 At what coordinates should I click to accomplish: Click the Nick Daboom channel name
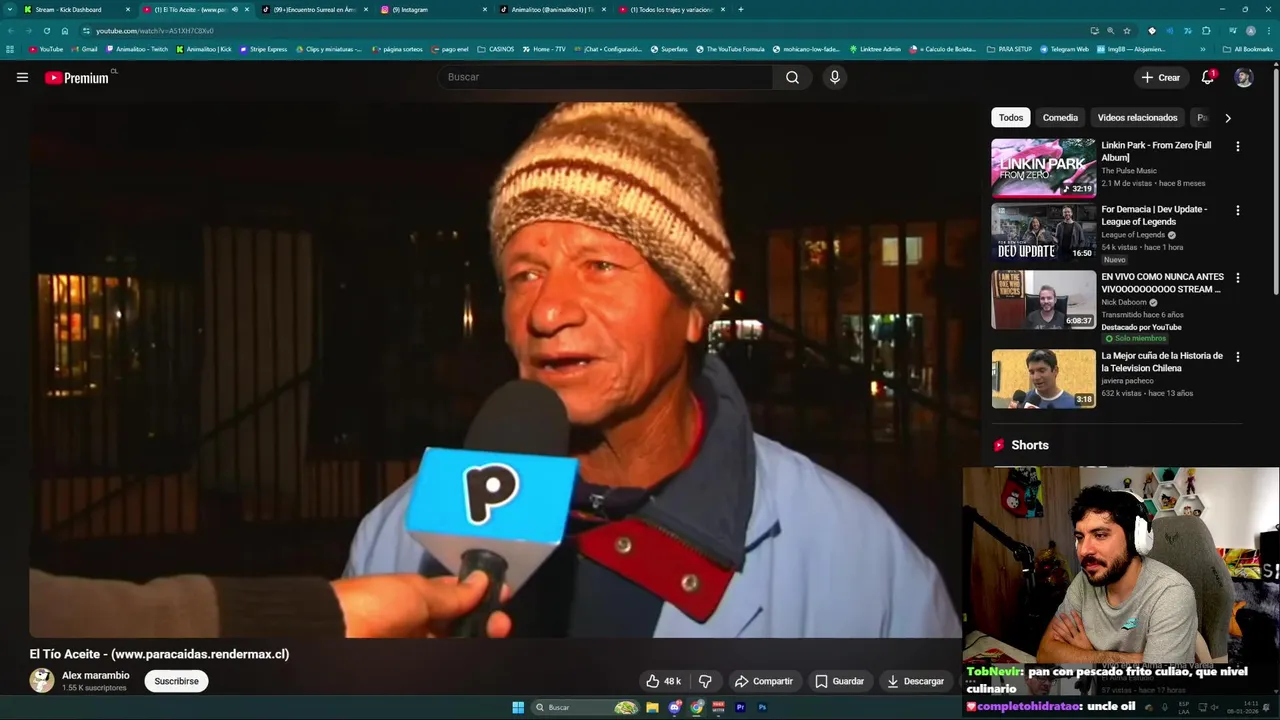1124,302
